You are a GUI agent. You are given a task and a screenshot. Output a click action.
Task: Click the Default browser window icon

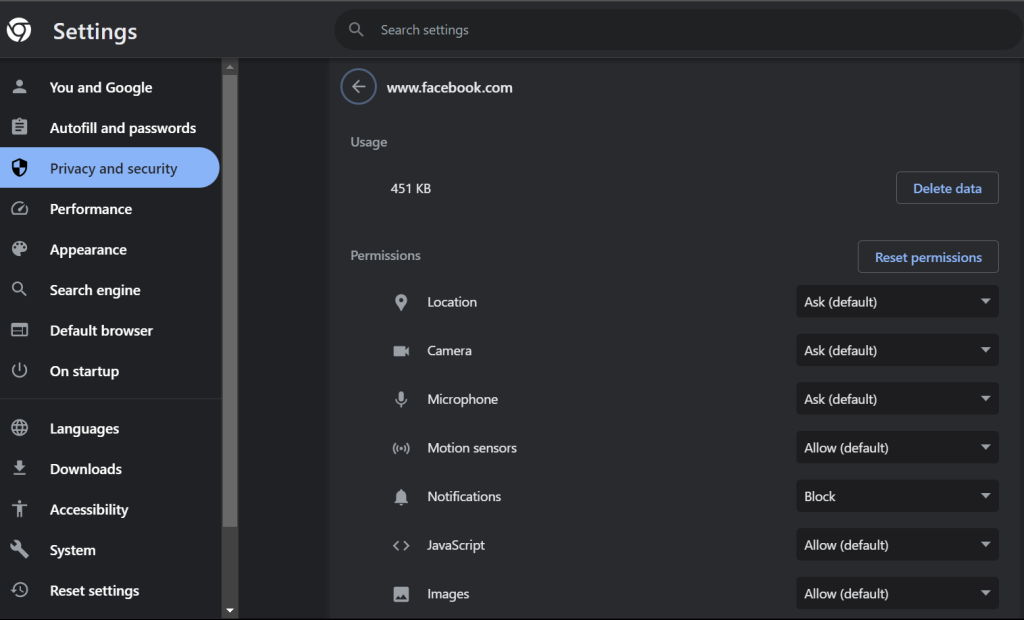point(20,330)
